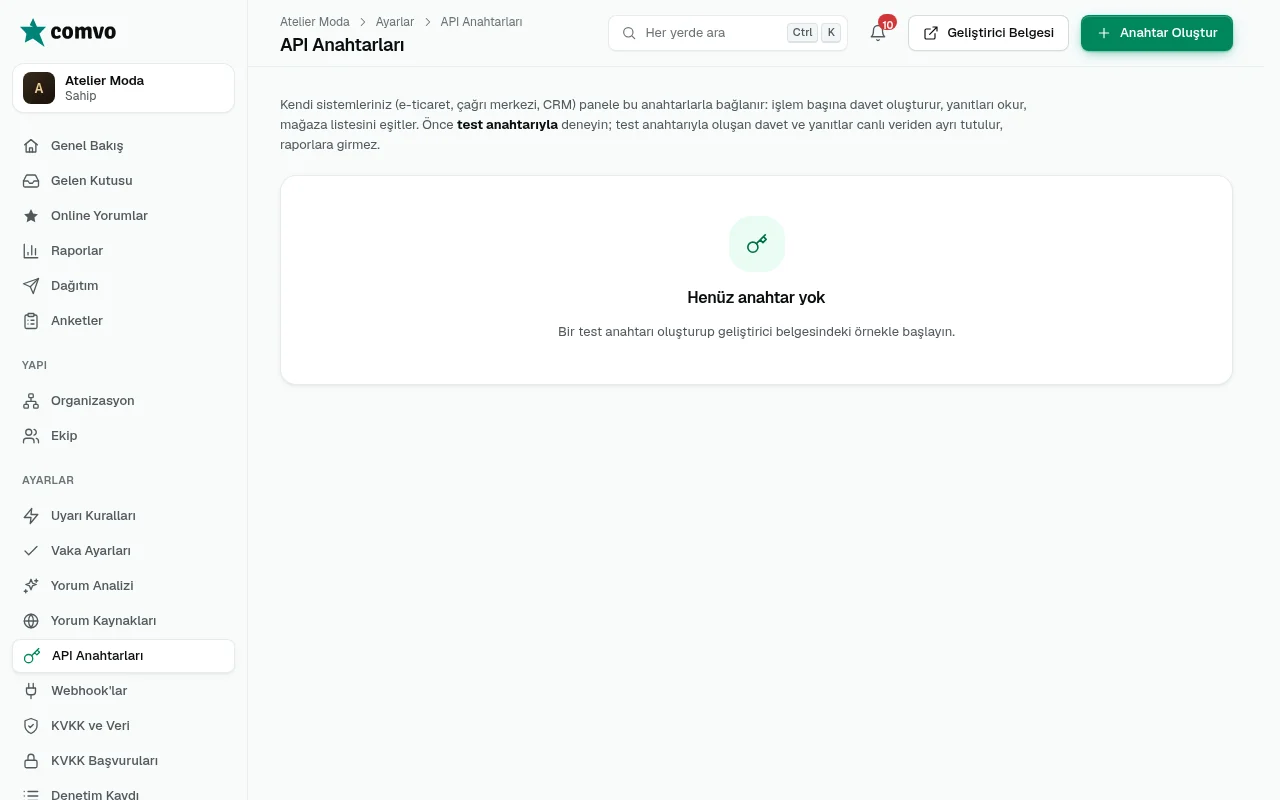Image resolution: width=1280 pixels, height=800 pixels.
Task: Select API Anahtarları in the sidebar
Action: click(123, 656)
